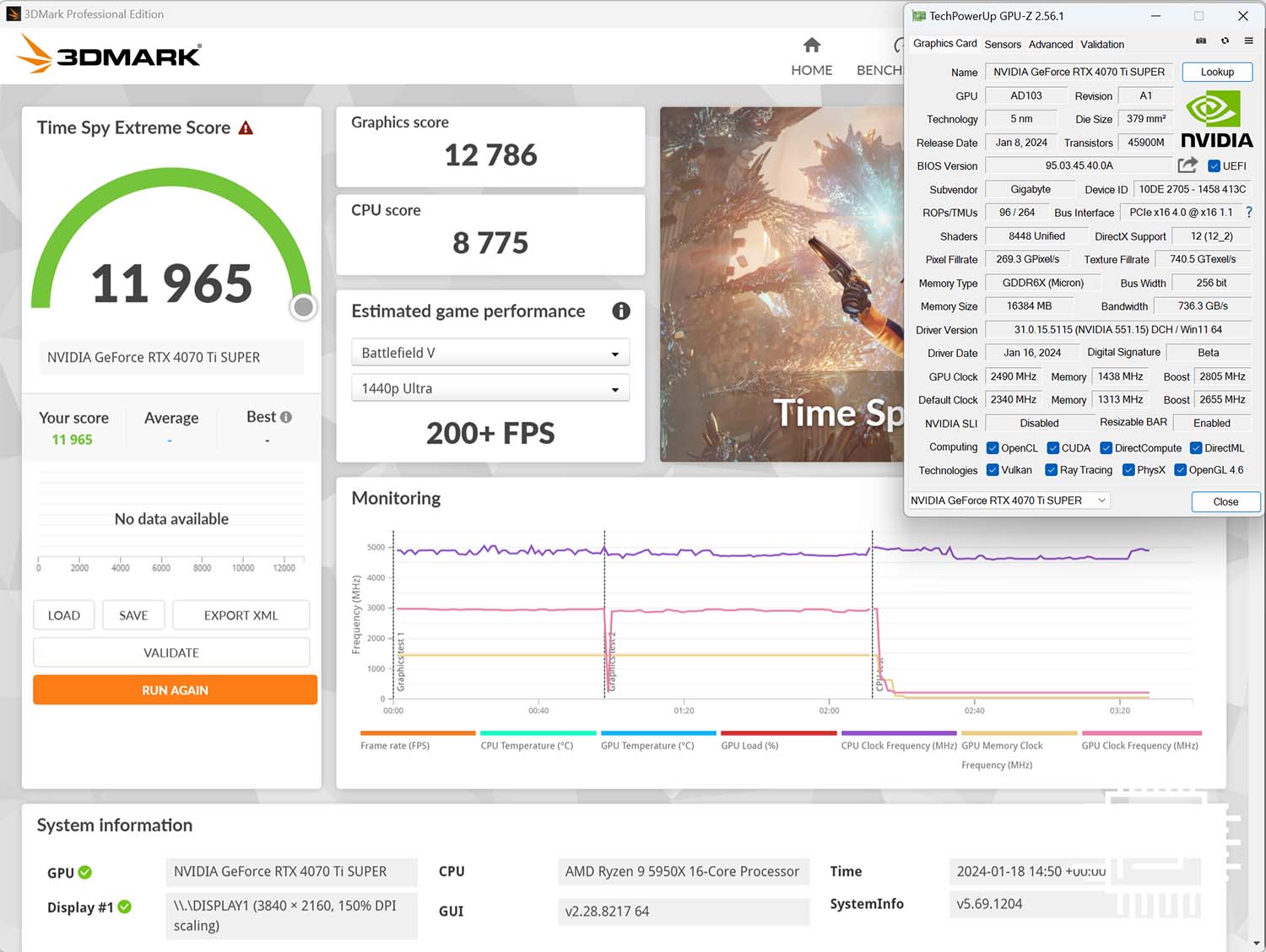Click the Lookup button
The height and width of the screenshot is (952, 1266).
point(1217,72)
